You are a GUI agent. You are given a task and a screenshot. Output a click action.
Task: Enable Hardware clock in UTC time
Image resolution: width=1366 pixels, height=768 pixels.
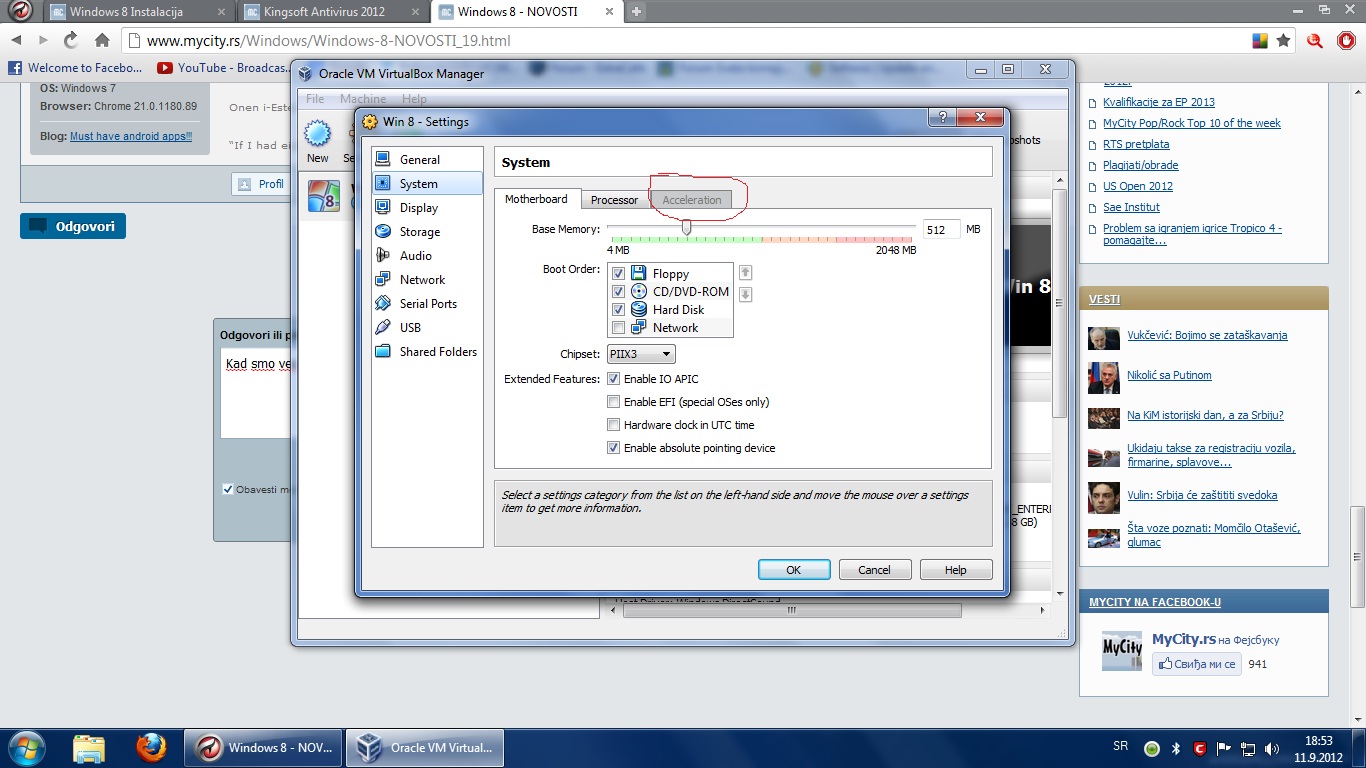click(x=614, y=425)
